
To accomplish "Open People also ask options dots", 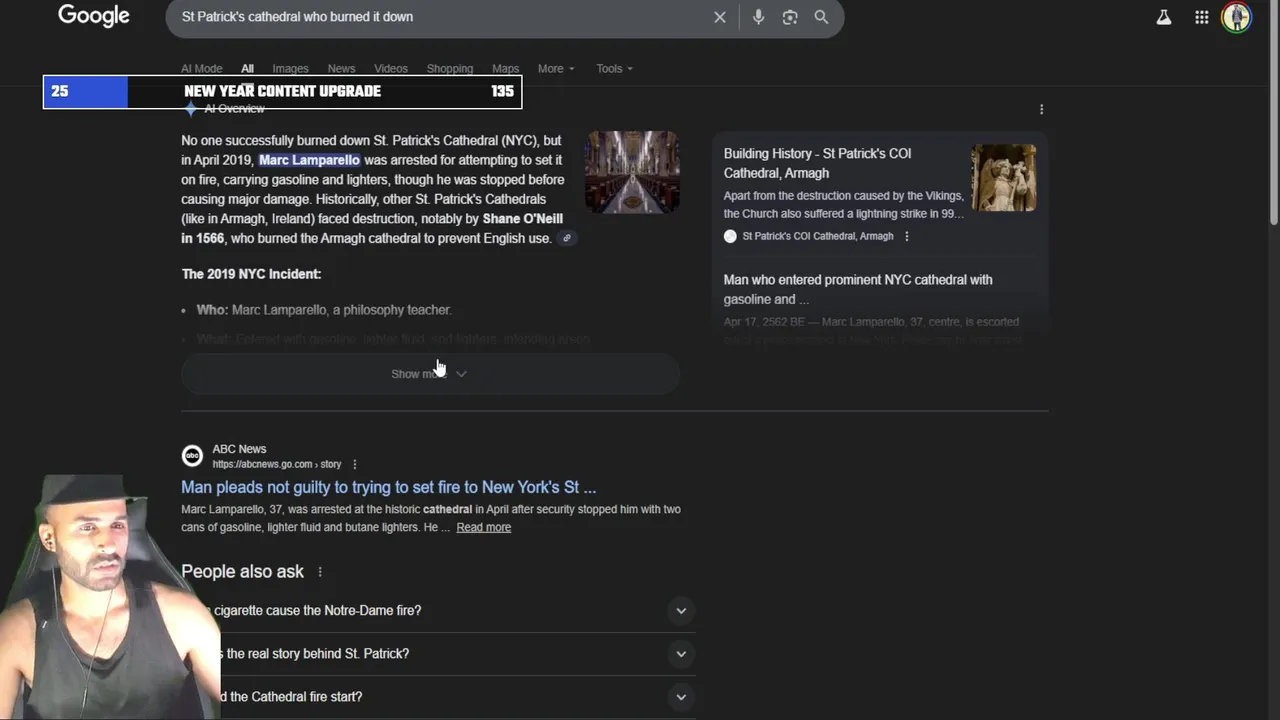I will pyautogui.click(x=320, y=572).
